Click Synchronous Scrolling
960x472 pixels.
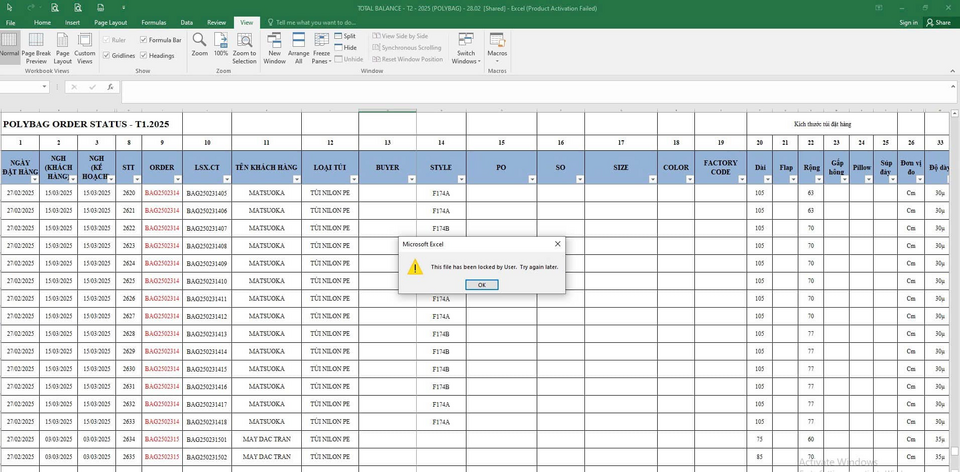click(x=407, y=48)
